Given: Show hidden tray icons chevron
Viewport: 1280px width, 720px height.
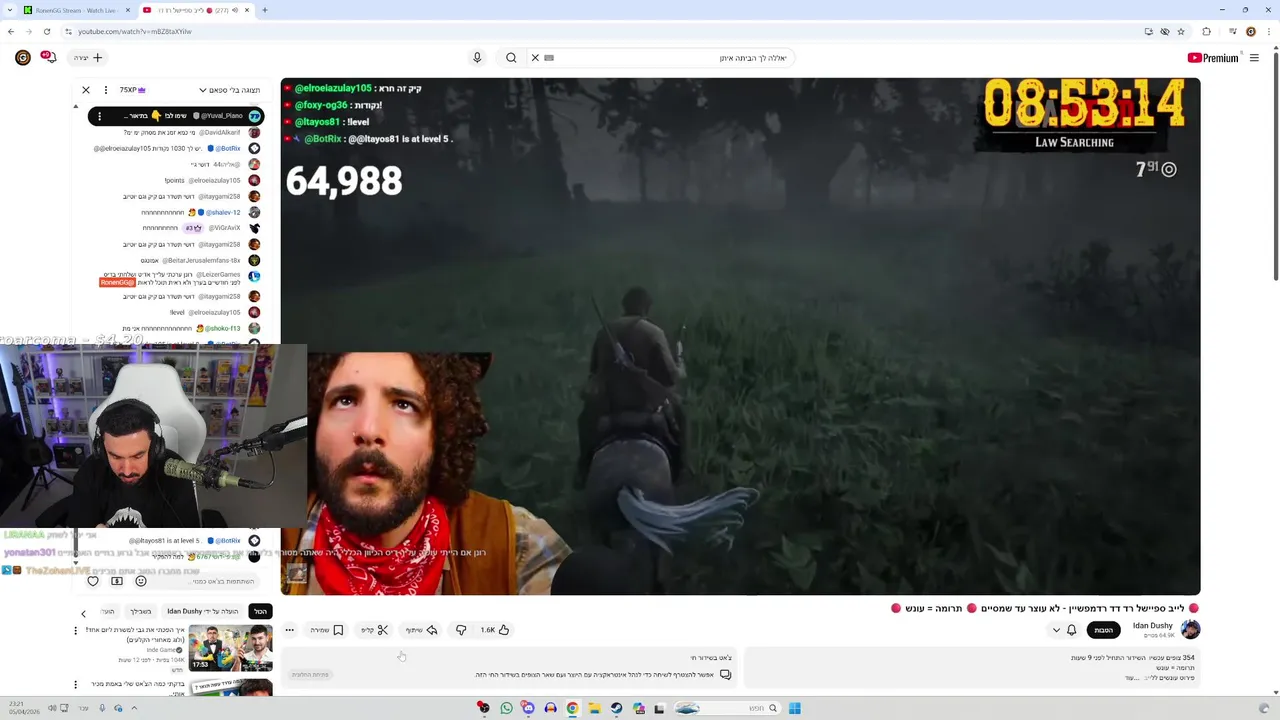Looking at the screenshot, I should click(x=134, y=708).
